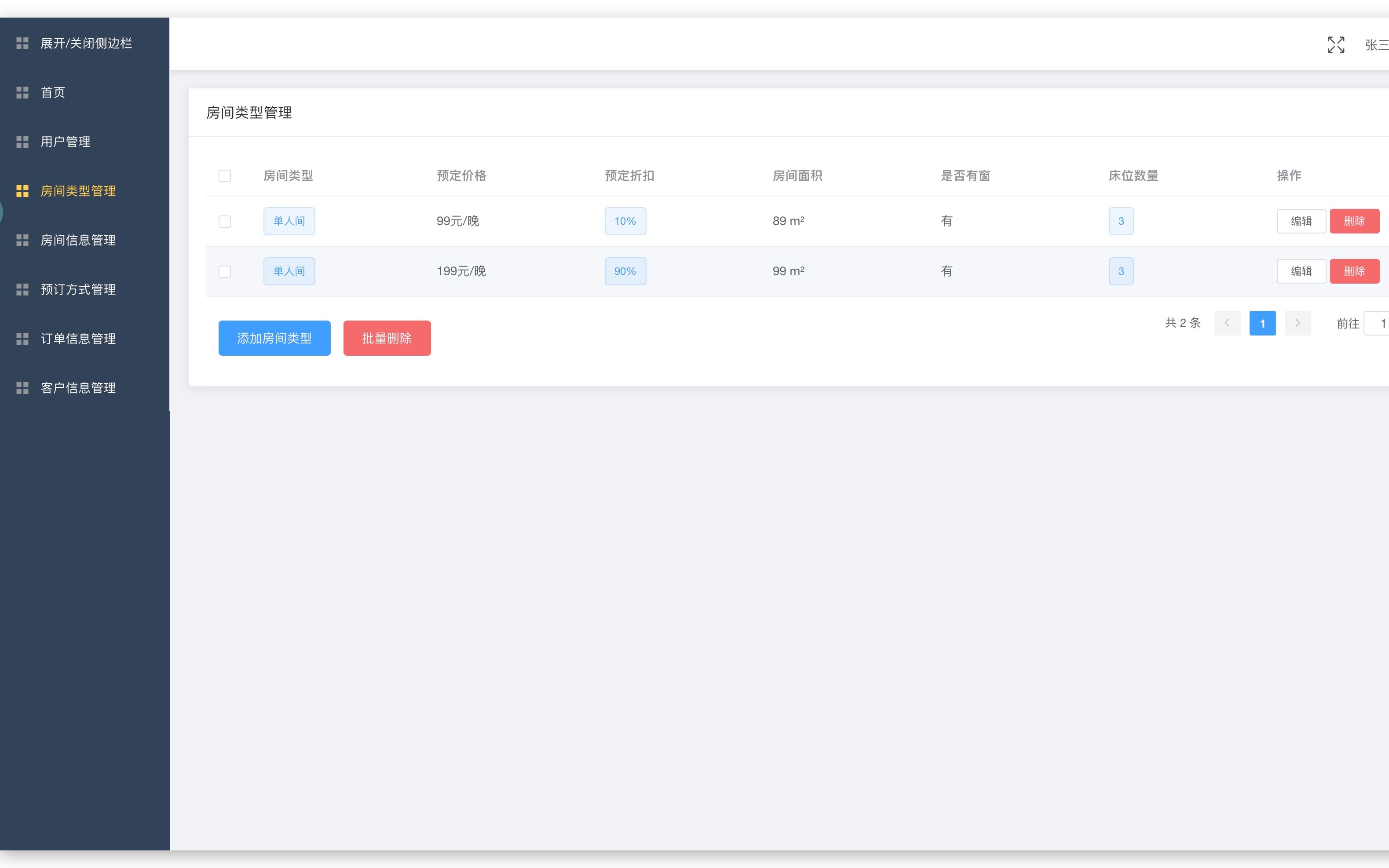Open 预订方式管理 in the sidebar

point(85,290)
